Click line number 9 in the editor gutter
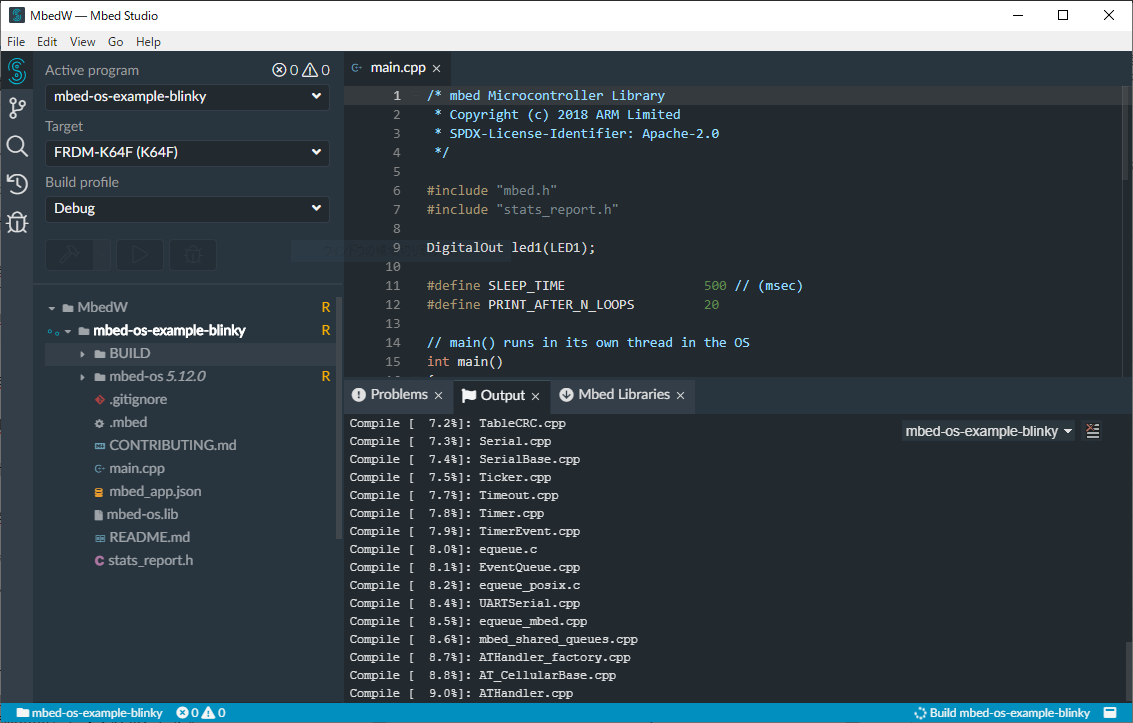1133x723 pixels. (x=396, y=248)
